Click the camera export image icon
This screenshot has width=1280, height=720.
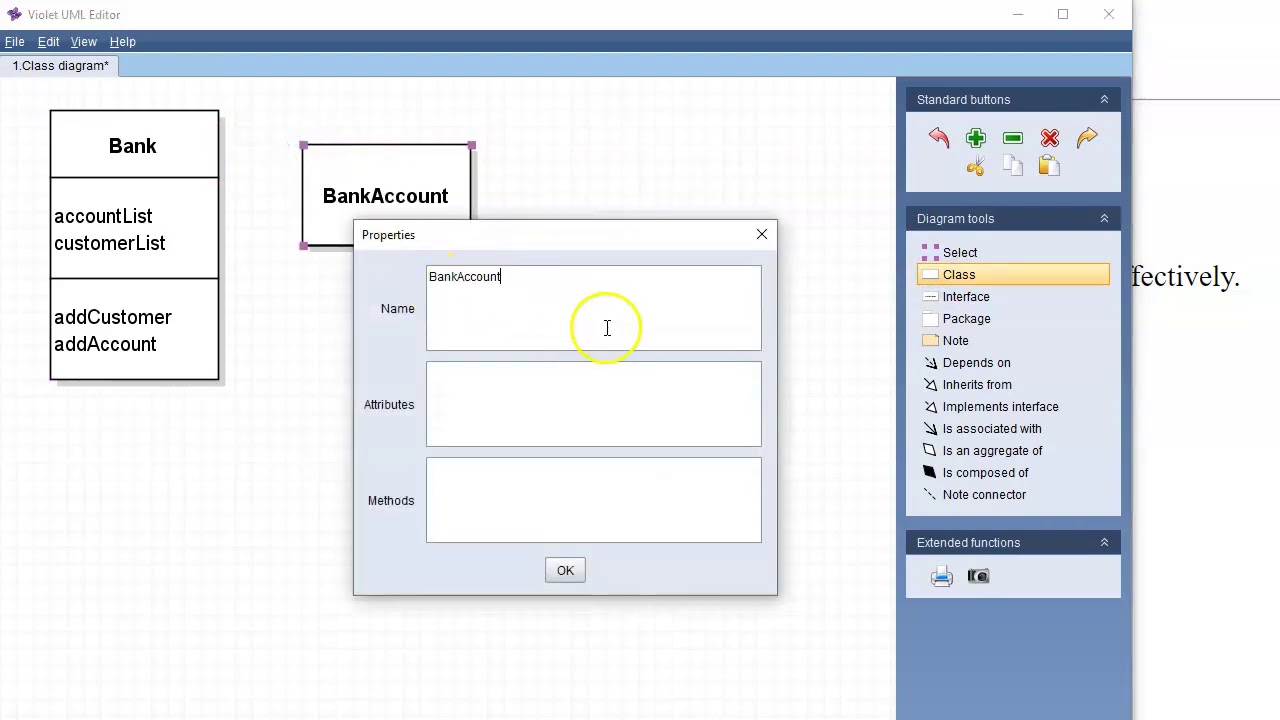click(x=978, y=576)
